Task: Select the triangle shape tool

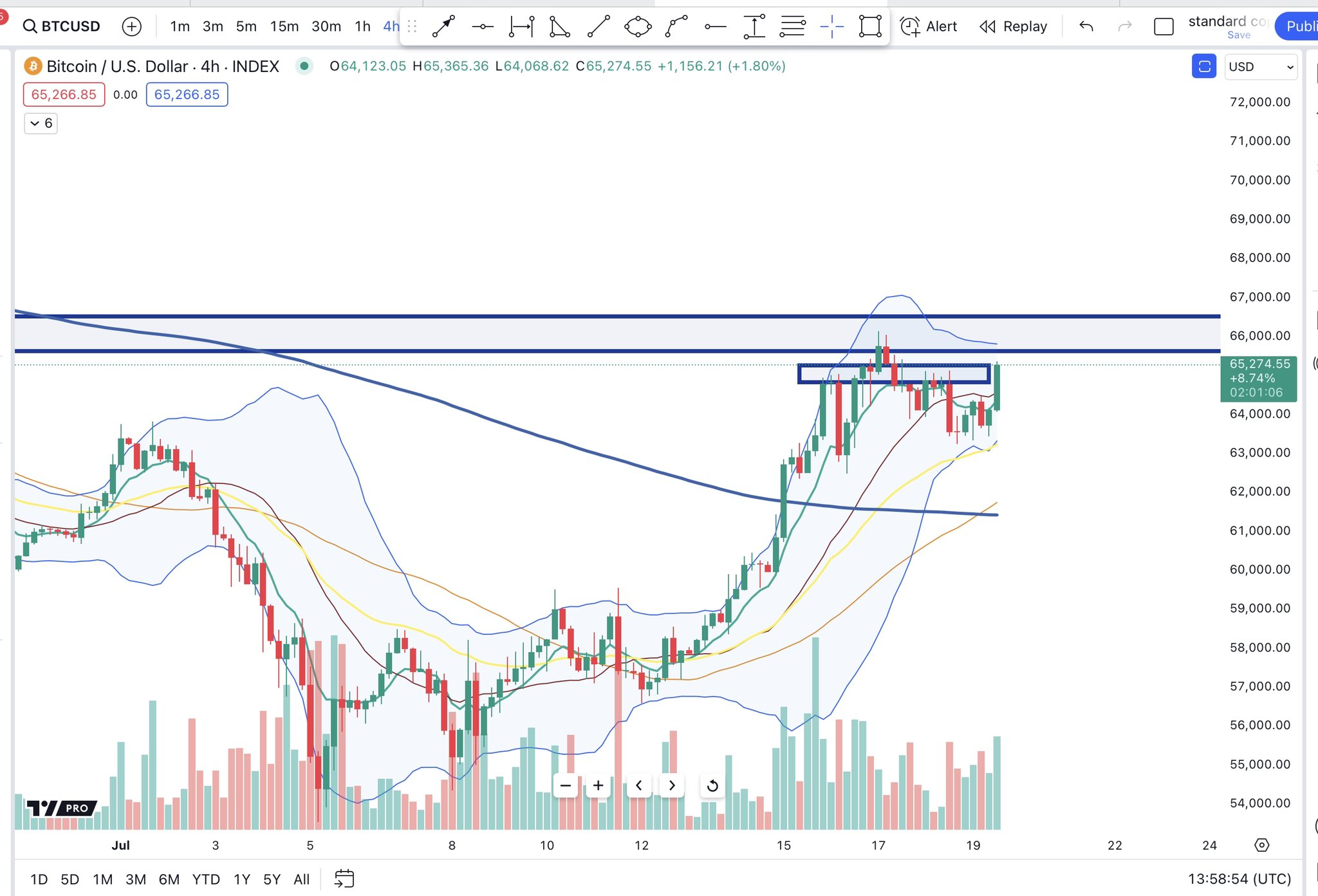Action: pos(559,26)
